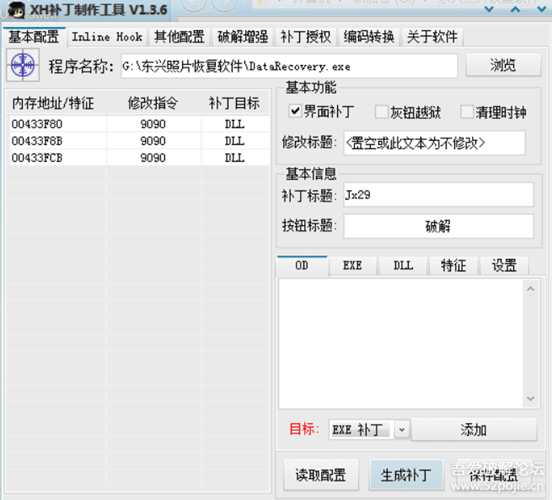
Task: Click the 程序名称 path input field
Action: [x=289, y=66]
